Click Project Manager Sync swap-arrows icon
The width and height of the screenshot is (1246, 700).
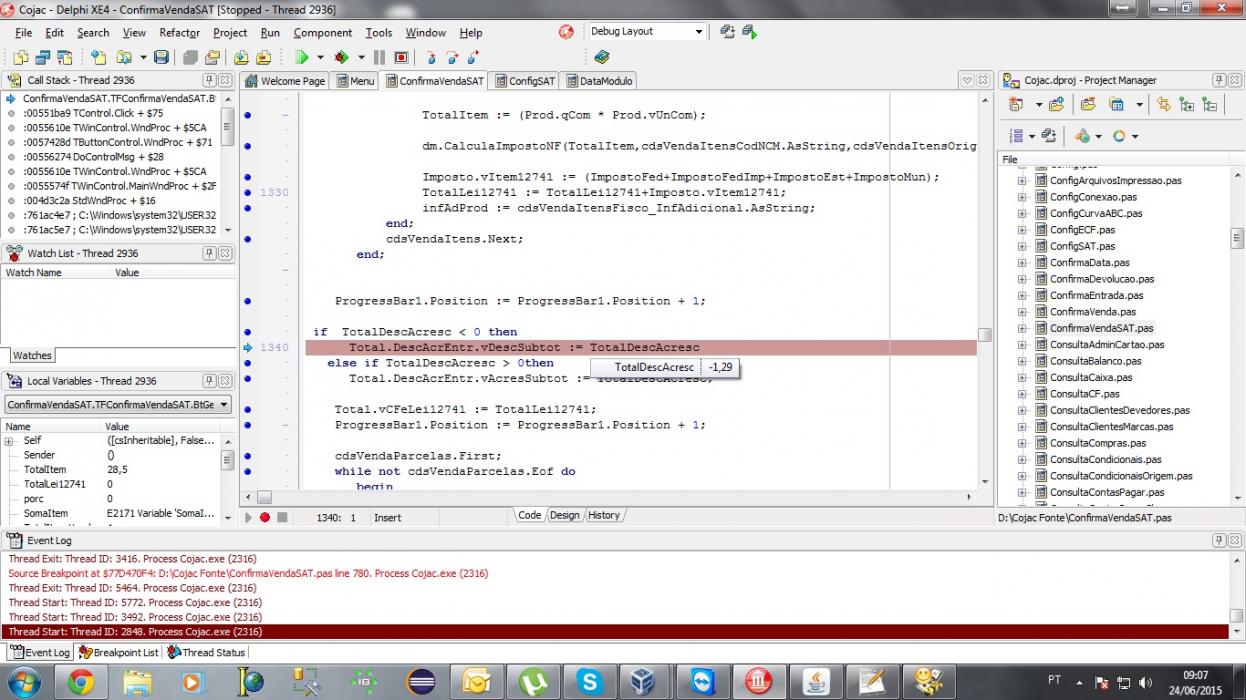pos(1163,104)
